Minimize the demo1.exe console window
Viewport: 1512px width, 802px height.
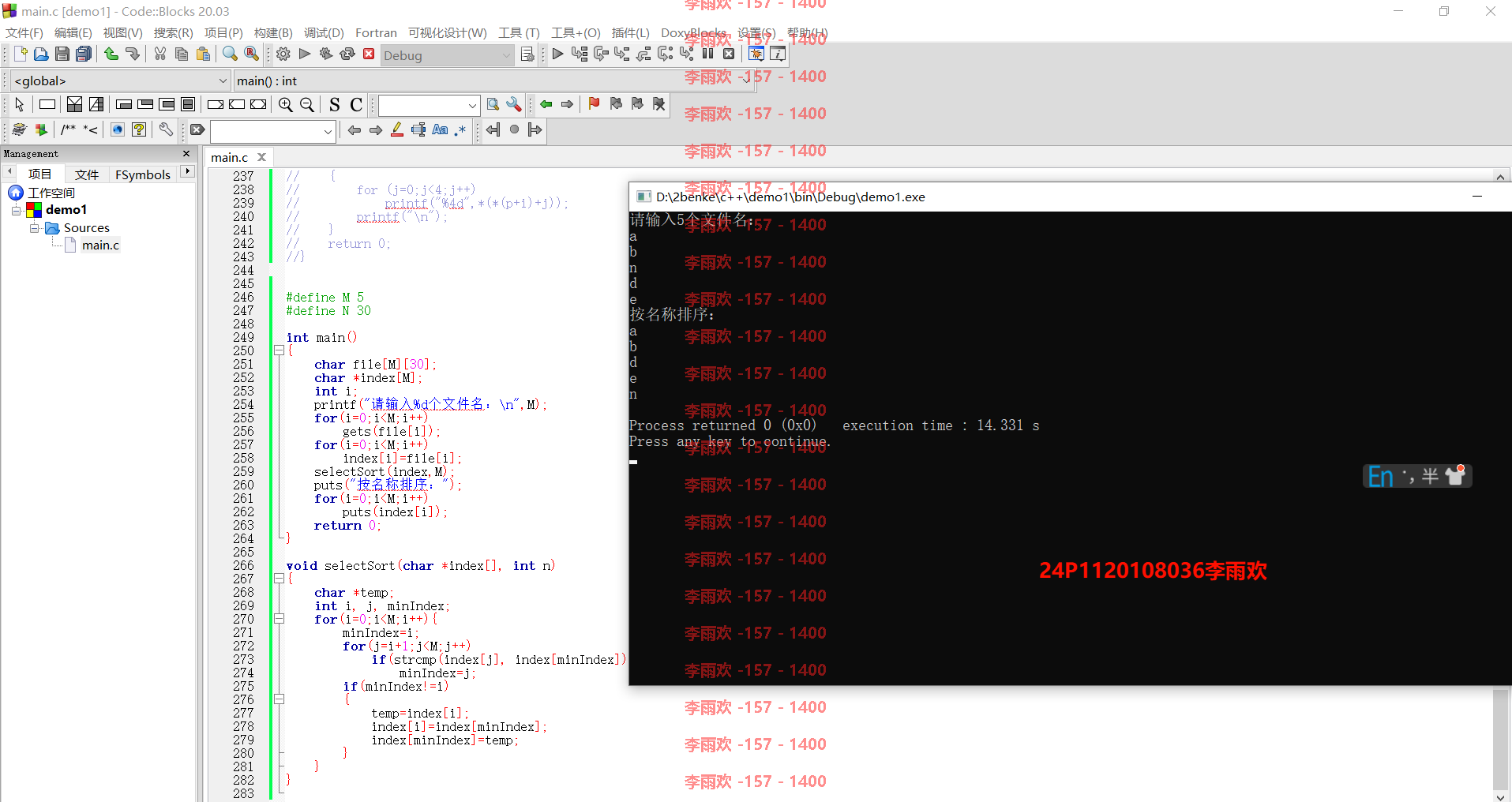coord(1476,197)
